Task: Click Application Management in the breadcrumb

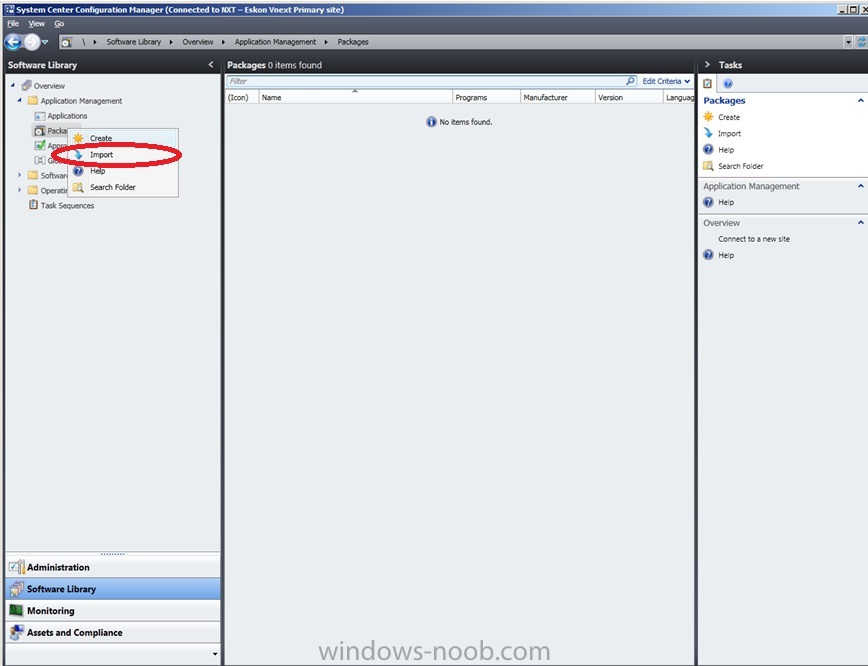Action: pyautogui.click(x=275, y=42)
